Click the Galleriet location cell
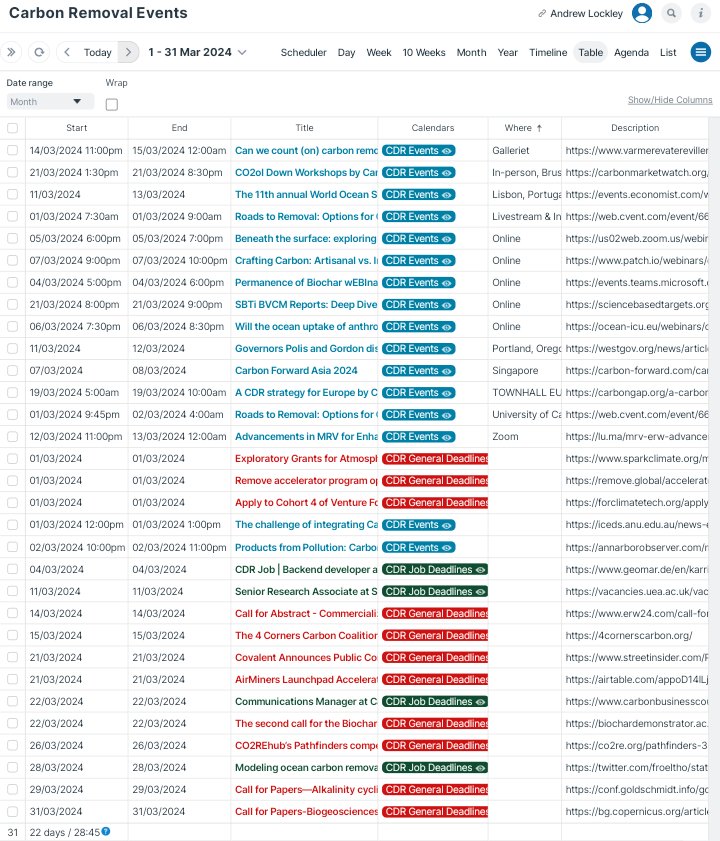The width and height of the screenshot is (720, 841). point(511,151)
